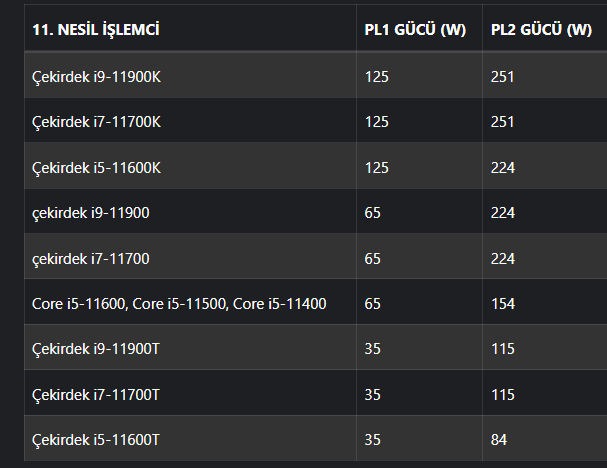
Task: Click the PL2 value 154
Action: point(503,303)
